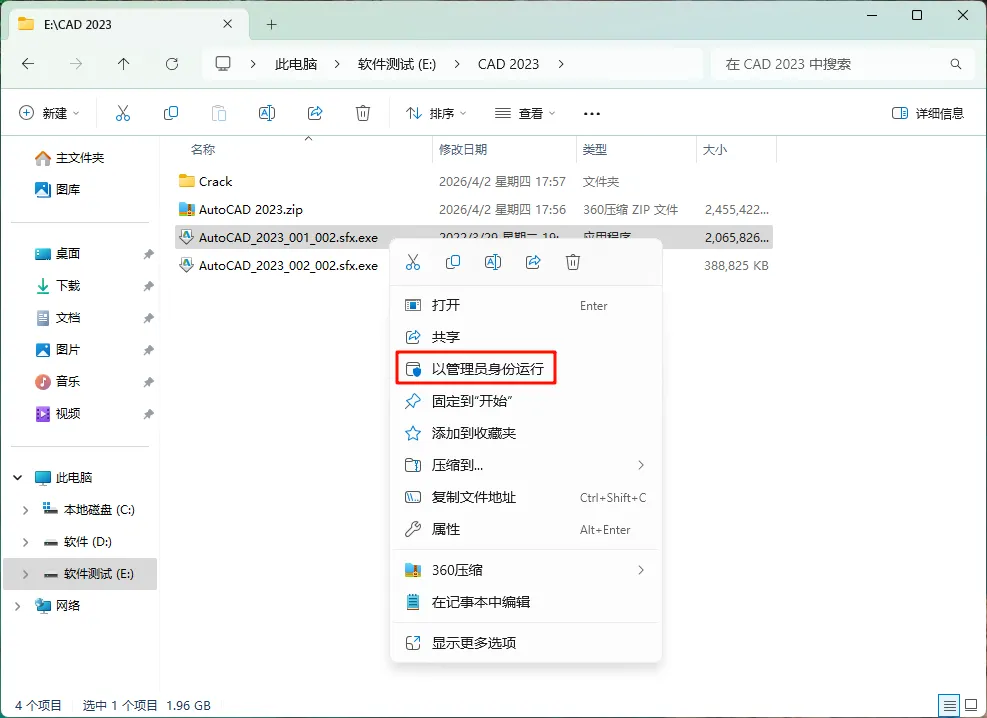Switch to large thumbnails view icon in status bar
The height and width of the screenshot is (718, 987).
click(x=971, y=705)
